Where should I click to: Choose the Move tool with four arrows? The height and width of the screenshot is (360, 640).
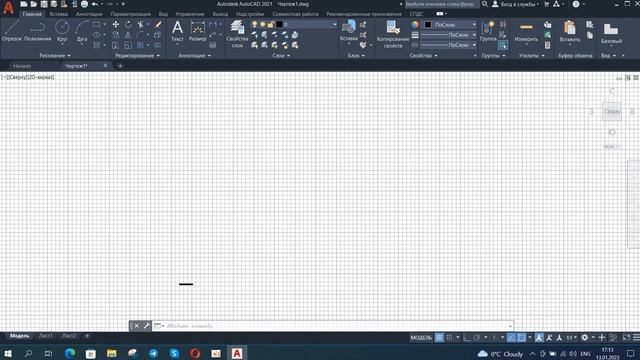[116, 24]
